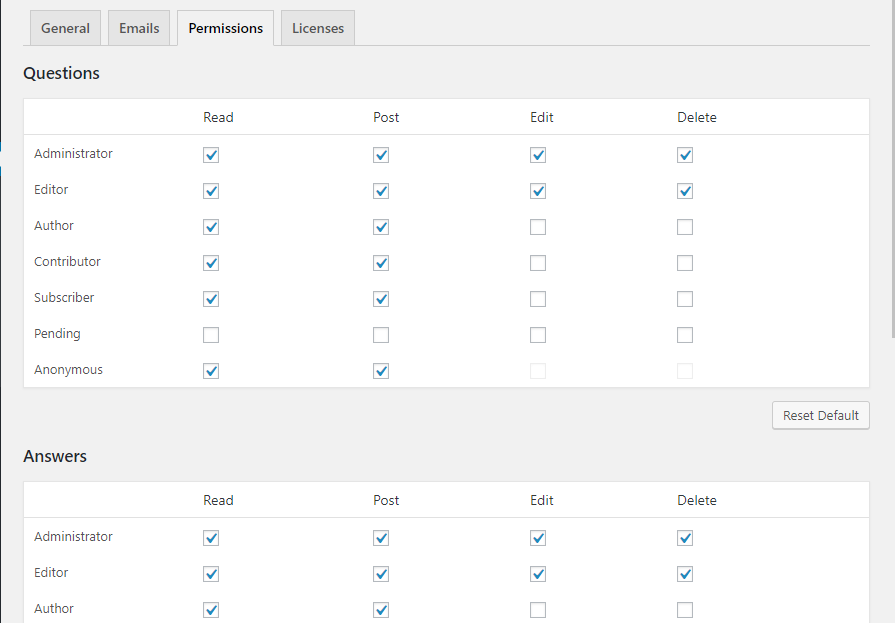
Task: Enable Subscriber Edit permission for Questions
Action: [x=538, y=299]
